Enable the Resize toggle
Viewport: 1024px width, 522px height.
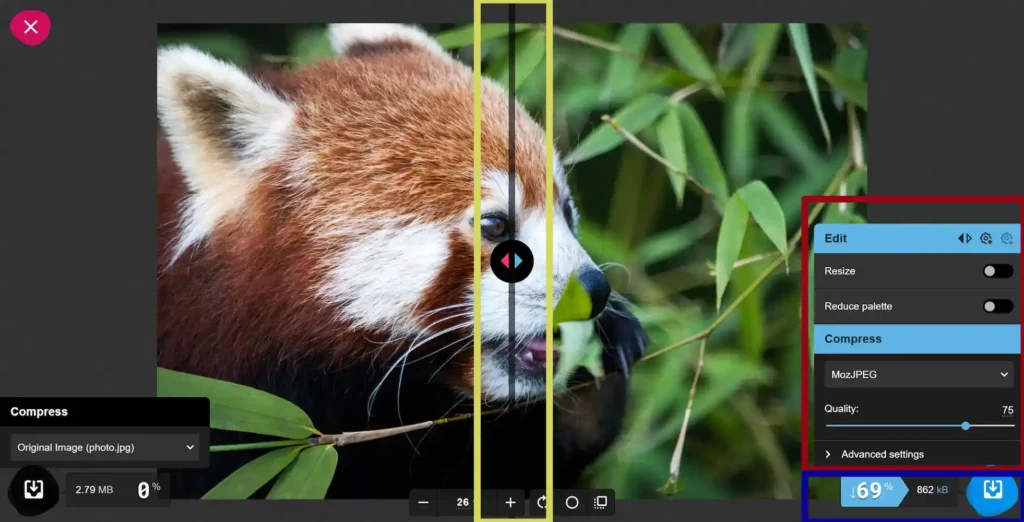click(998, 271)
